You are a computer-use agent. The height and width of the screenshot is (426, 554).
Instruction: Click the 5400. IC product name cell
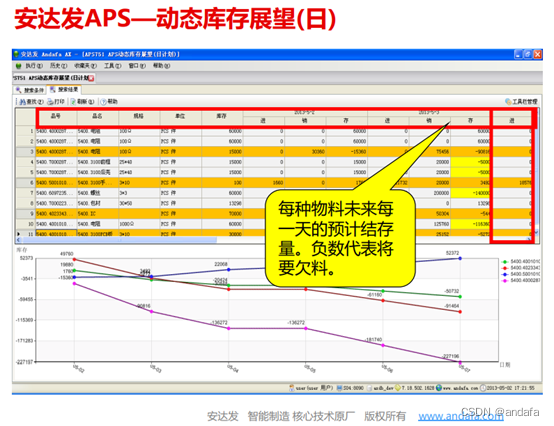pos(98,214)
